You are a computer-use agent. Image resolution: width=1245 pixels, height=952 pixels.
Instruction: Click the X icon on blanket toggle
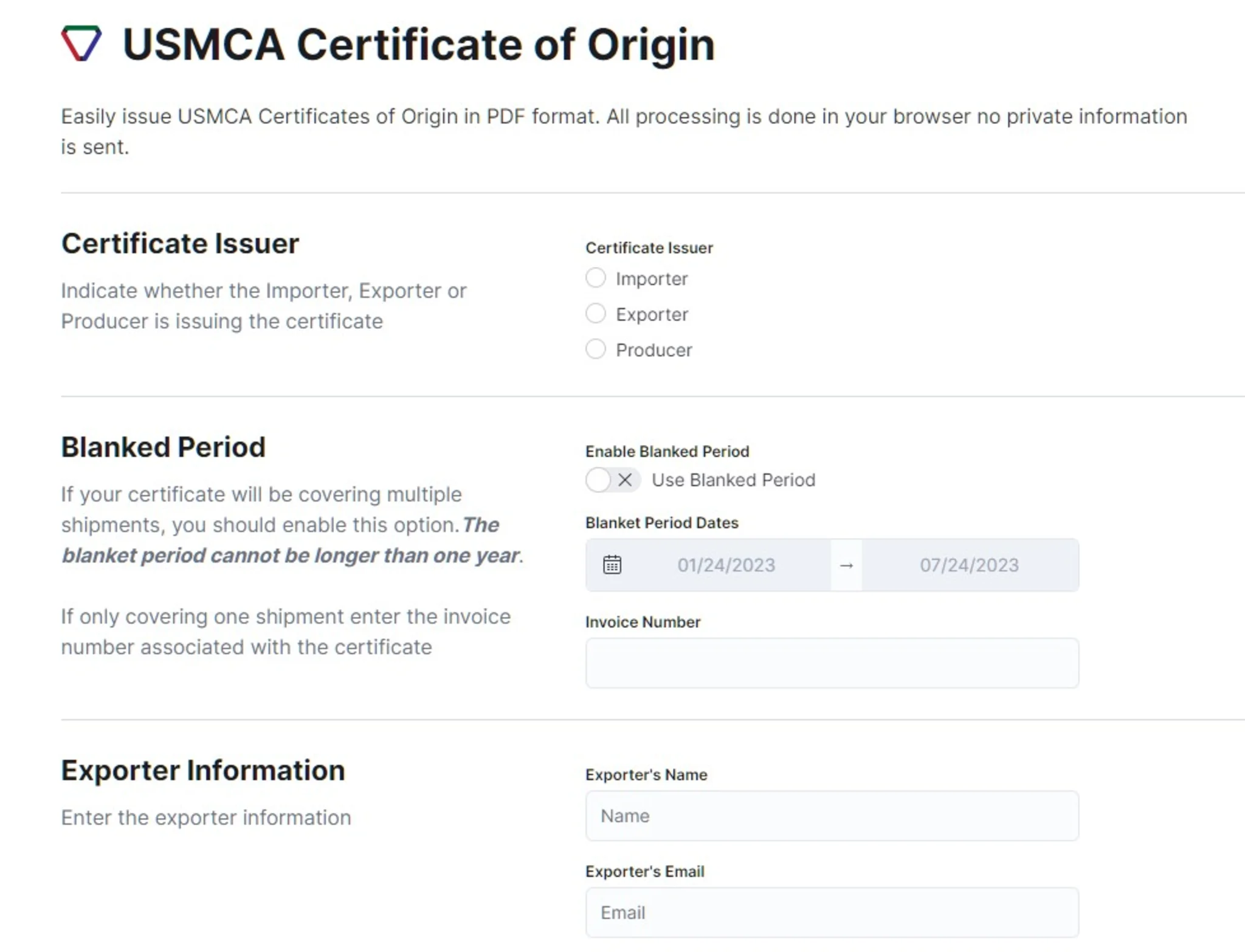pyautogui.click(x=624, y=480)
